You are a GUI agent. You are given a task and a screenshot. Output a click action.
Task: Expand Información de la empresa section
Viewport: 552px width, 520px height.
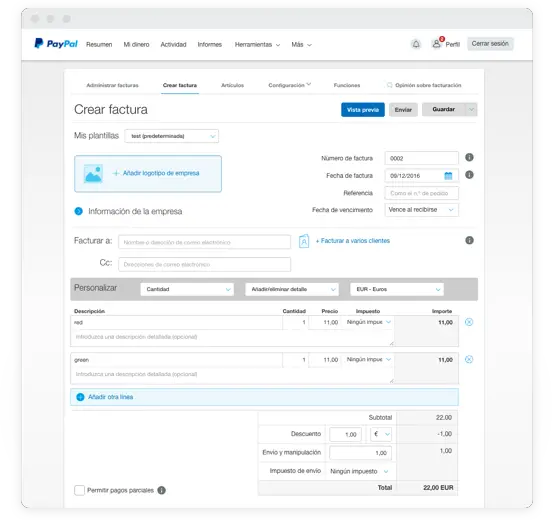point(79,211)
